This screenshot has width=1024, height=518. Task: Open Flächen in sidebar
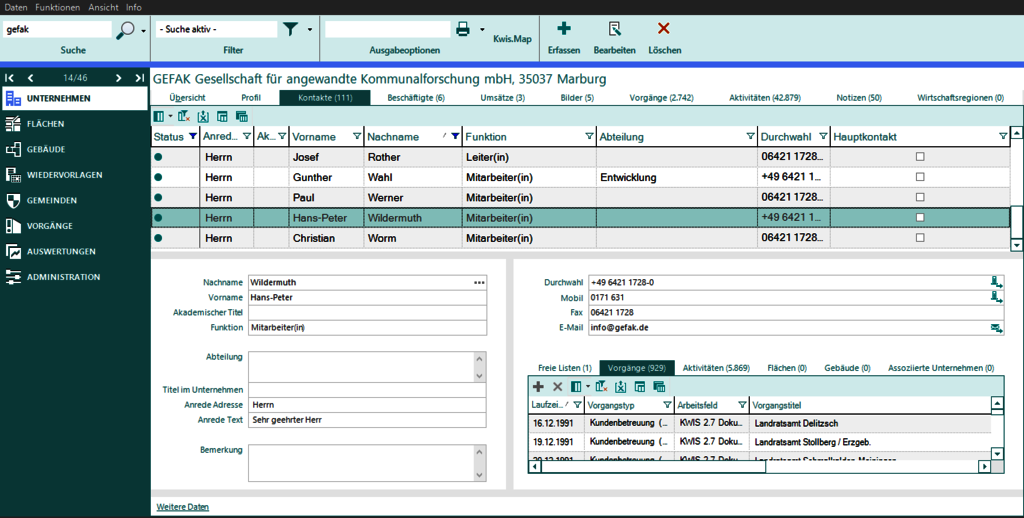[x=74, y=123]
